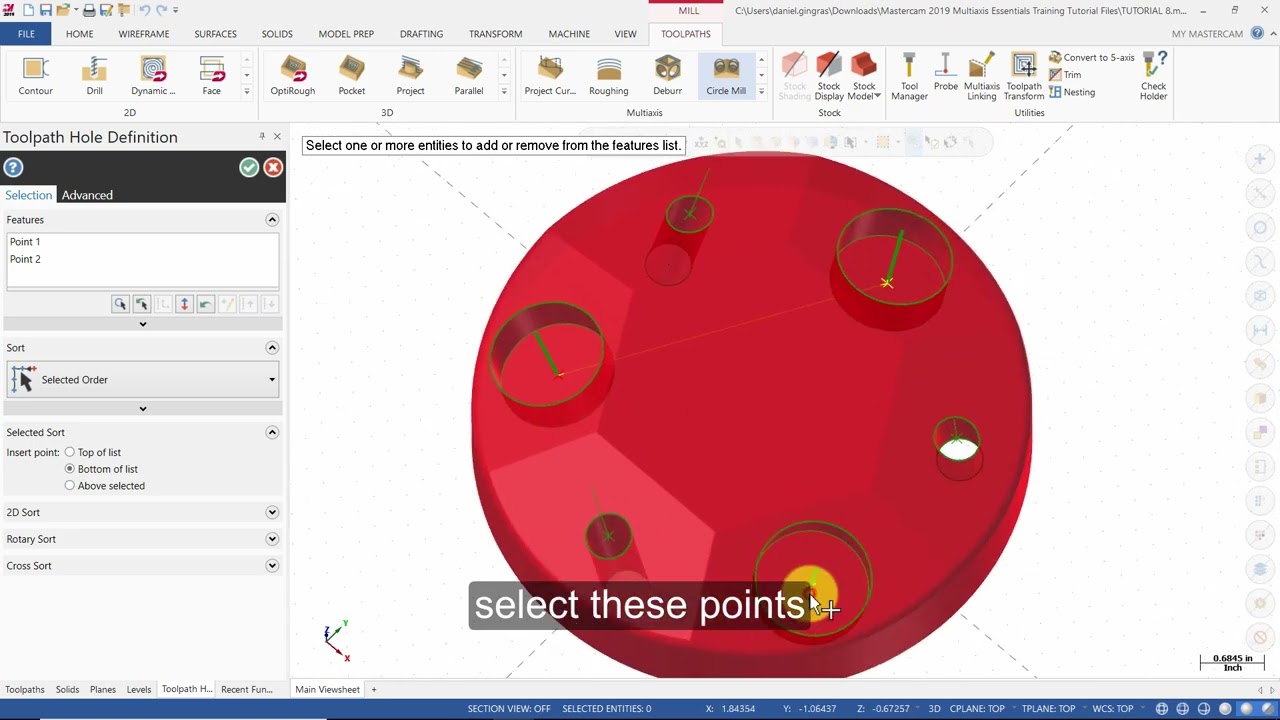Open the SURFACES ribbon tab
Image resolution: width=1280 pixels, height=720 pixels.
point(215,34)
